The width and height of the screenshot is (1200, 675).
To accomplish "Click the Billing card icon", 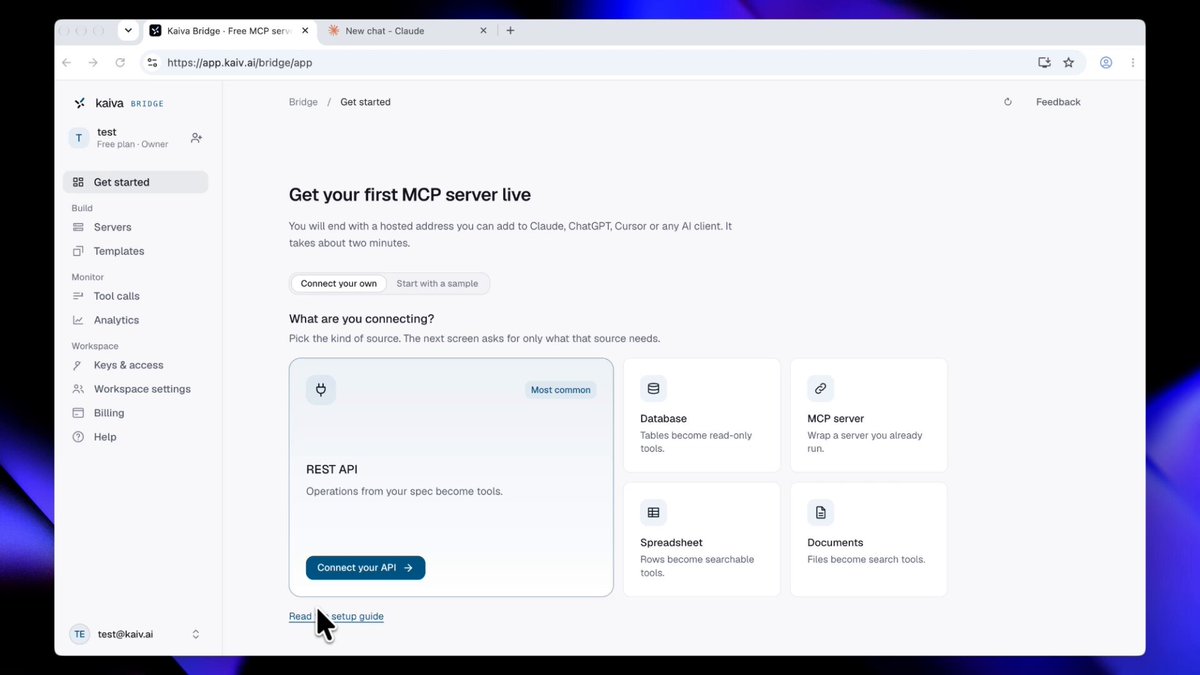I will tap(78, 413).
